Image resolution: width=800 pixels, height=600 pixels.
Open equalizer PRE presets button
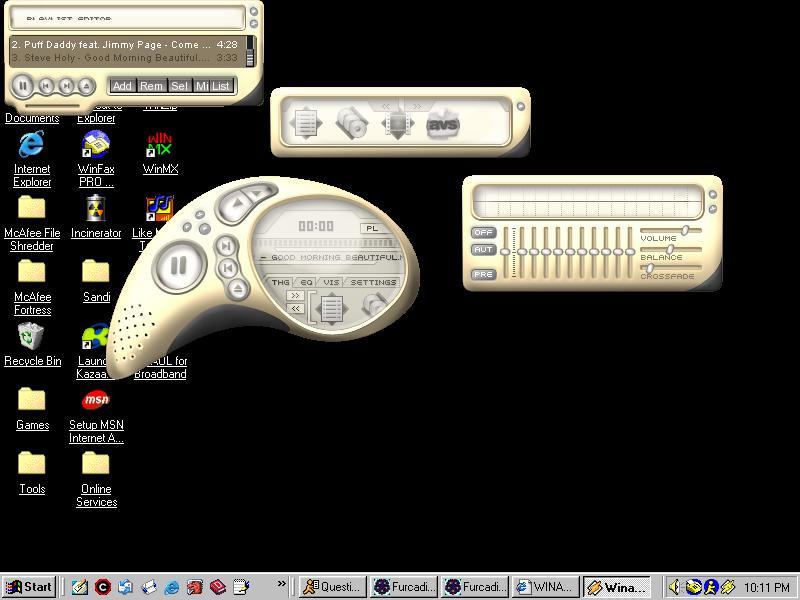click(483, 274)
